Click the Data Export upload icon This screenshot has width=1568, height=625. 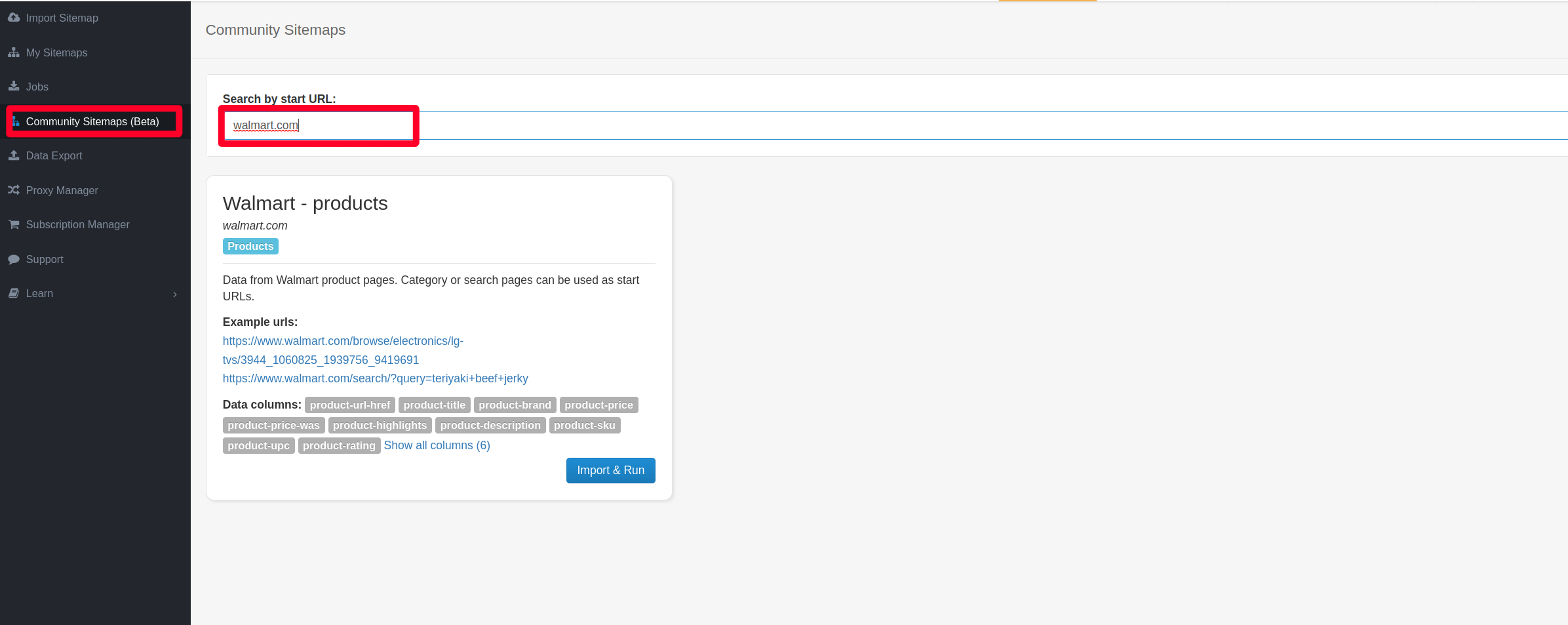coord(14,155)
